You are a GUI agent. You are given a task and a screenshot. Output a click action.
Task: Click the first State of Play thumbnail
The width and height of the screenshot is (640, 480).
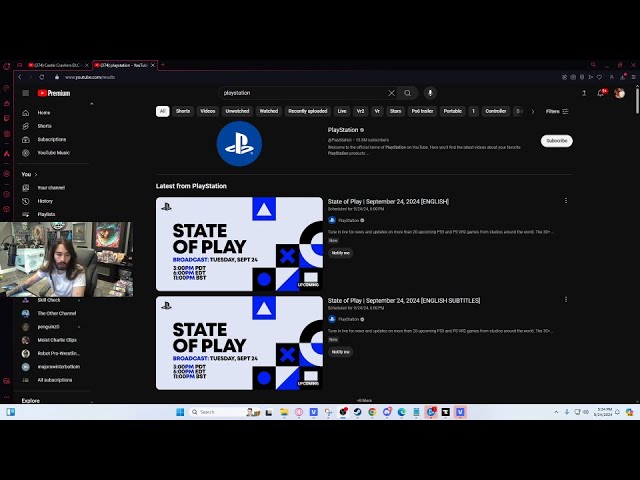click(239, 244)
